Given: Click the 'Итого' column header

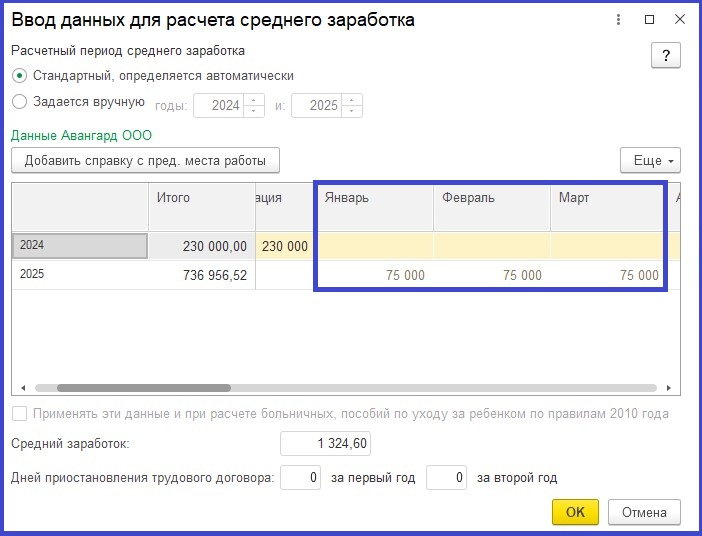Looking at the screenshot, I should [x=200, y=198].
